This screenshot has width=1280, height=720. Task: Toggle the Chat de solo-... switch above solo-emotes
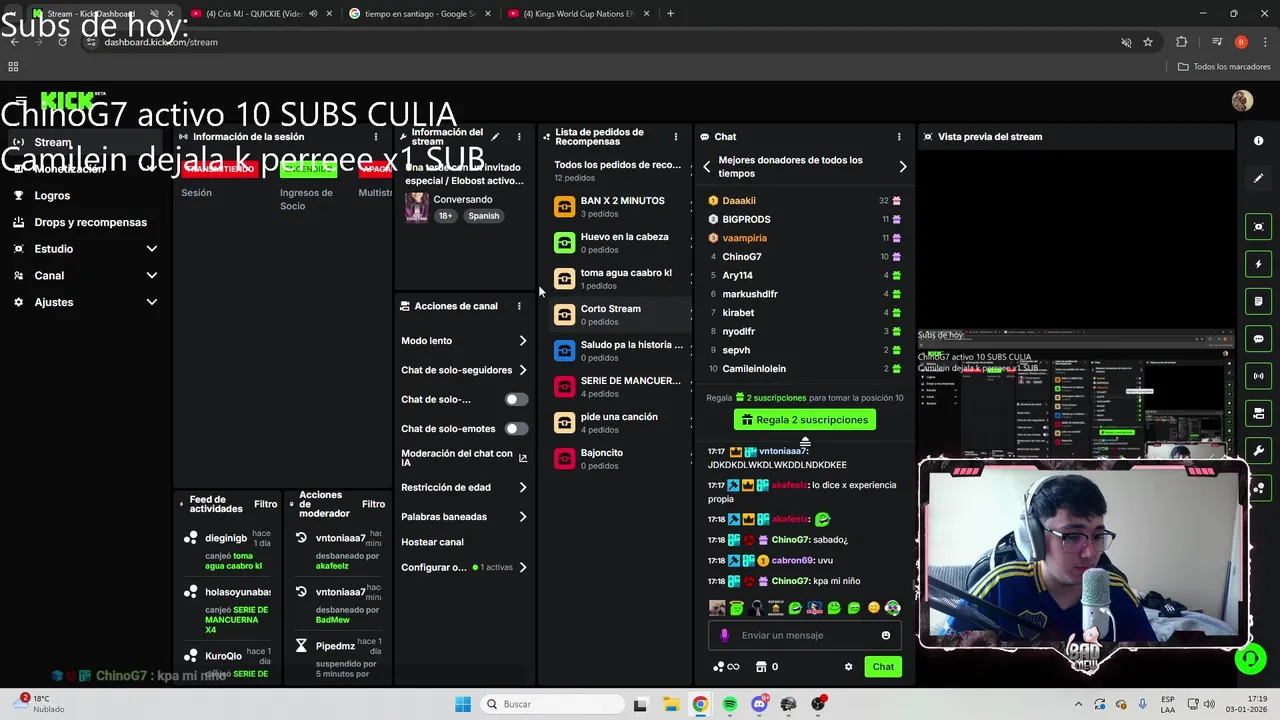coord(516,399)
